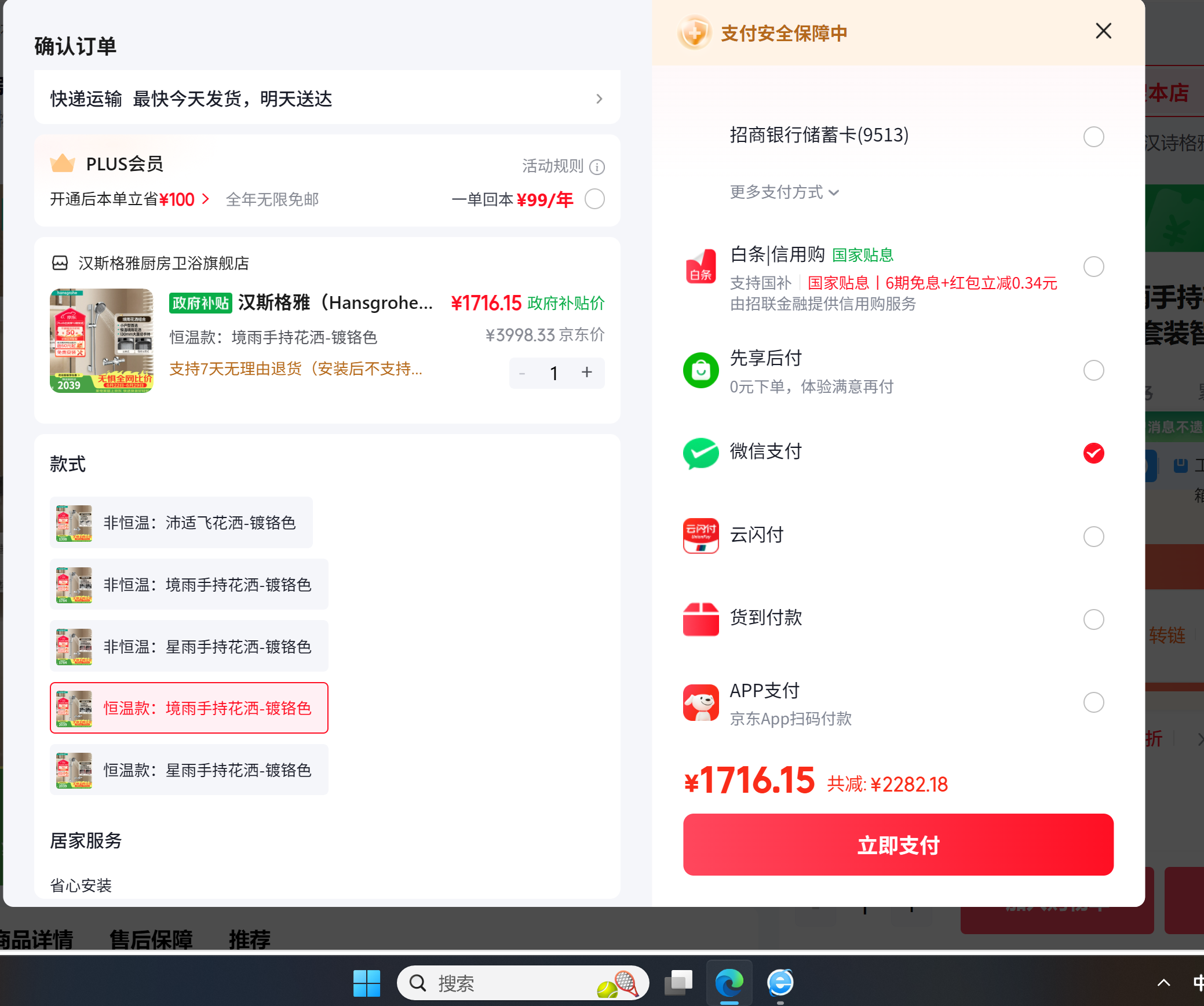Open Task View from the taskbar
The width and height of the screenshot is (1204, 1006).
pyautogui.click(x=678, y=983)
